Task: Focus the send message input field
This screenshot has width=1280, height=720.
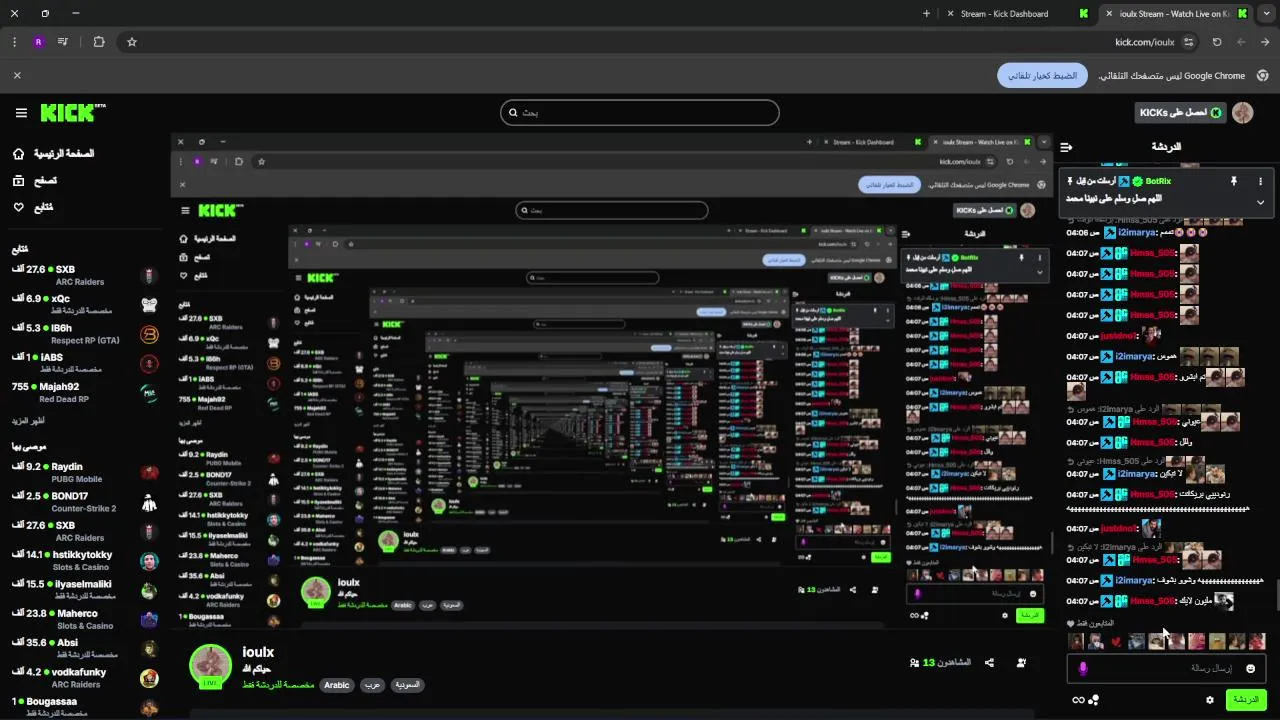Action: point(1168,668)
